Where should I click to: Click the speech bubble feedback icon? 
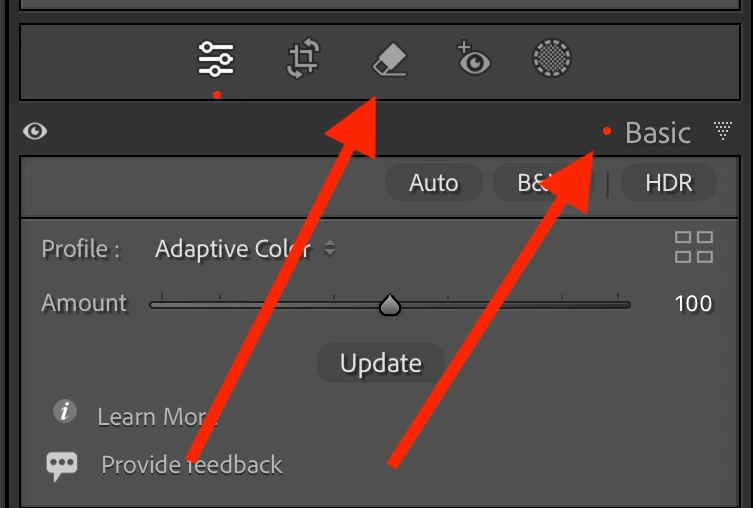click(x=61, y=465)
